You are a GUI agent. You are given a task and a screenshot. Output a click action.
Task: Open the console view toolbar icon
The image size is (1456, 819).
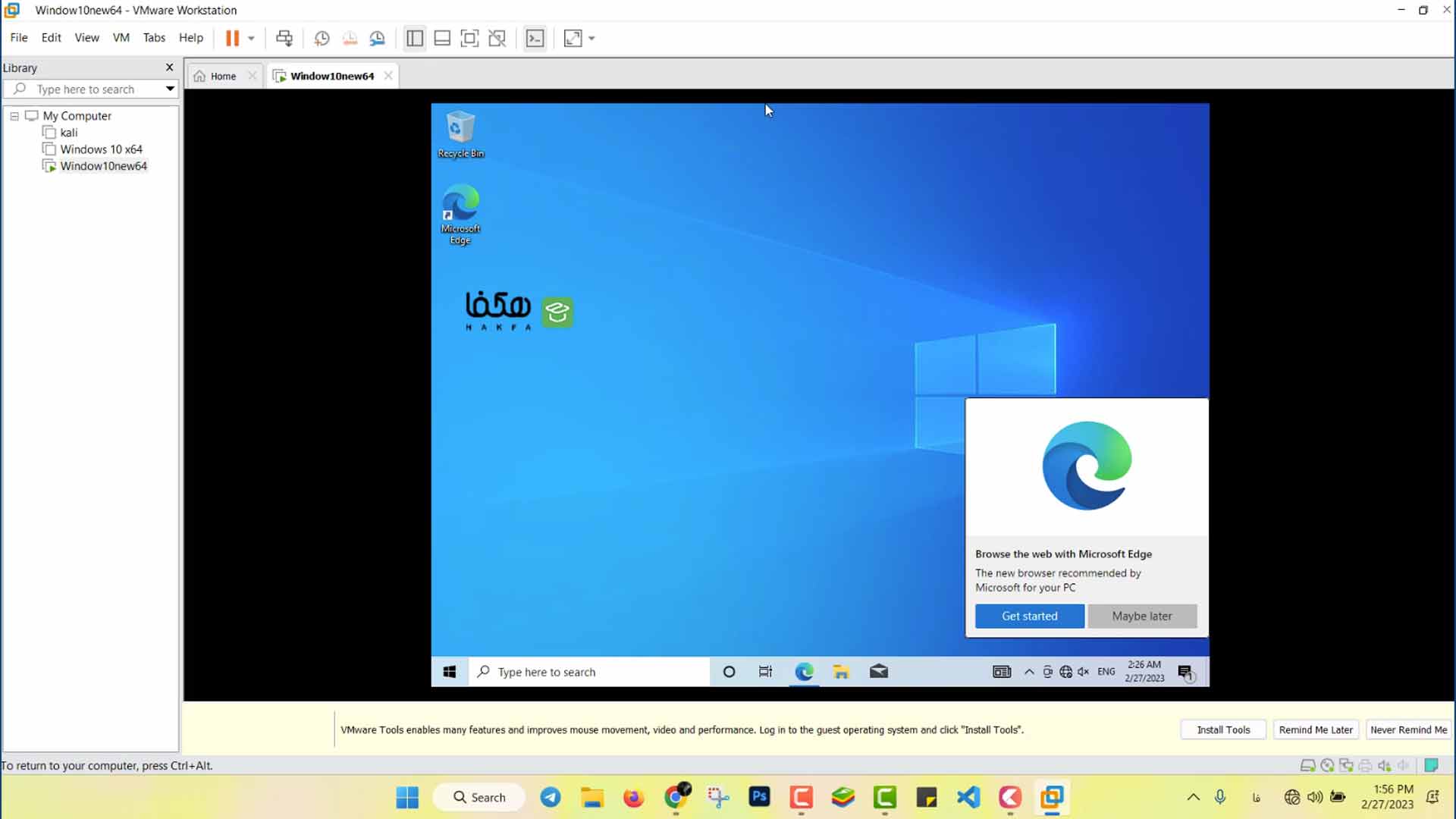pos(535,38)
